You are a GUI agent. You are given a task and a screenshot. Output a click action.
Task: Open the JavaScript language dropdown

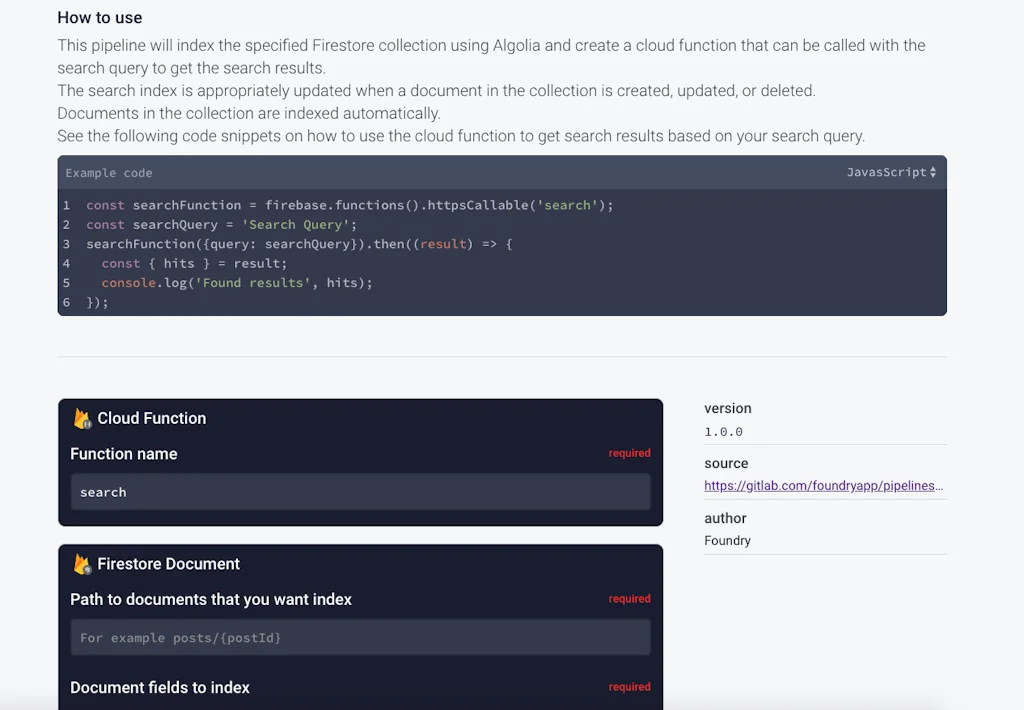click(x=891, y=173)
